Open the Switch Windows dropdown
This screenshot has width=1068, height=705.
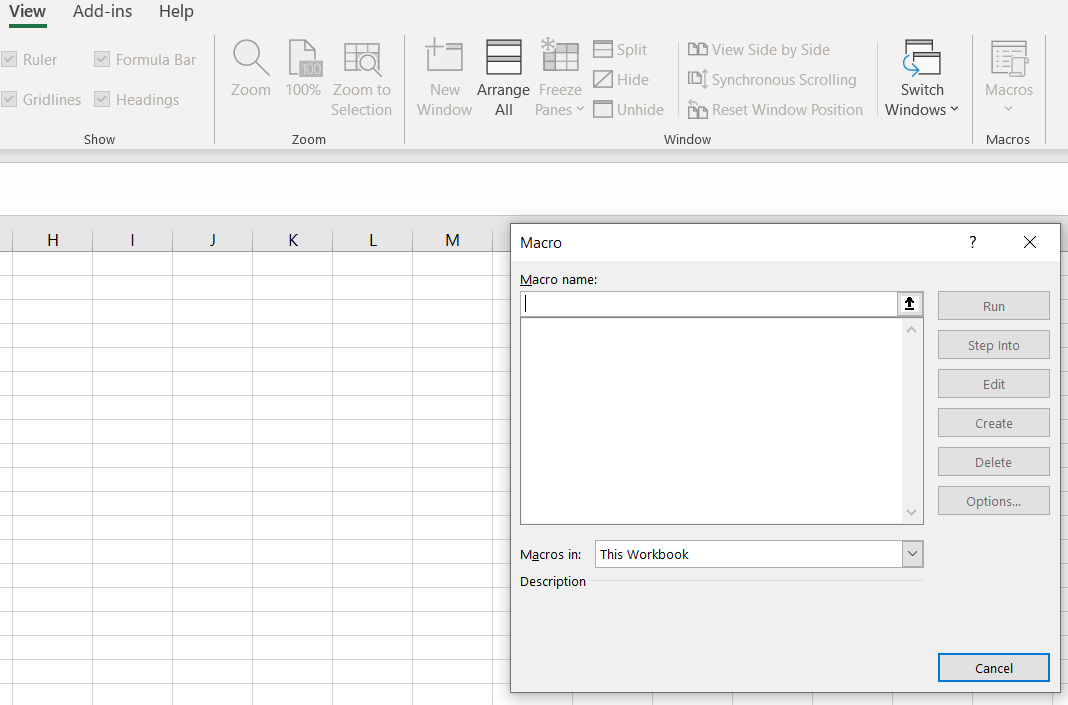[922, 78]
